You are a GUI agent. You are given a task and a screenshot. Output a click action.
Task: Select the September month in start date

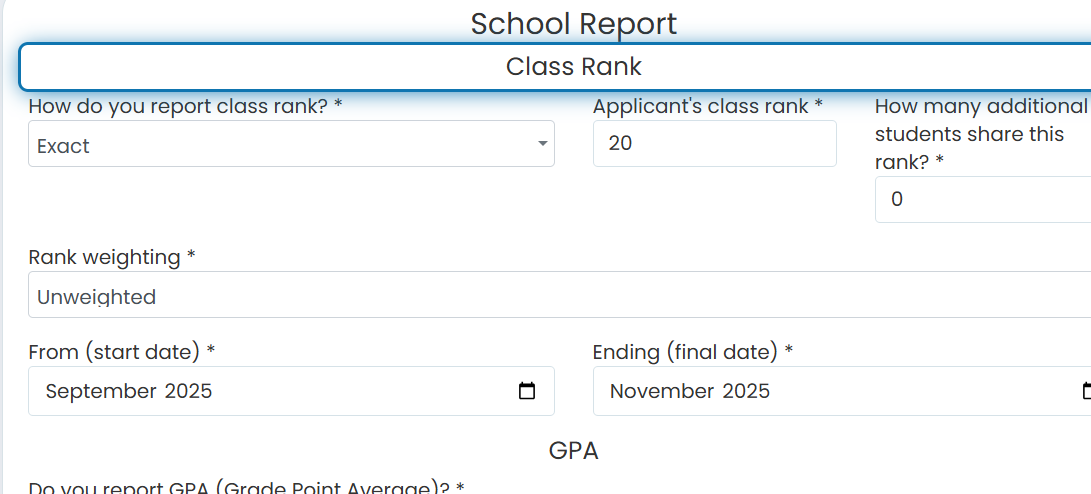pos(100,391)
